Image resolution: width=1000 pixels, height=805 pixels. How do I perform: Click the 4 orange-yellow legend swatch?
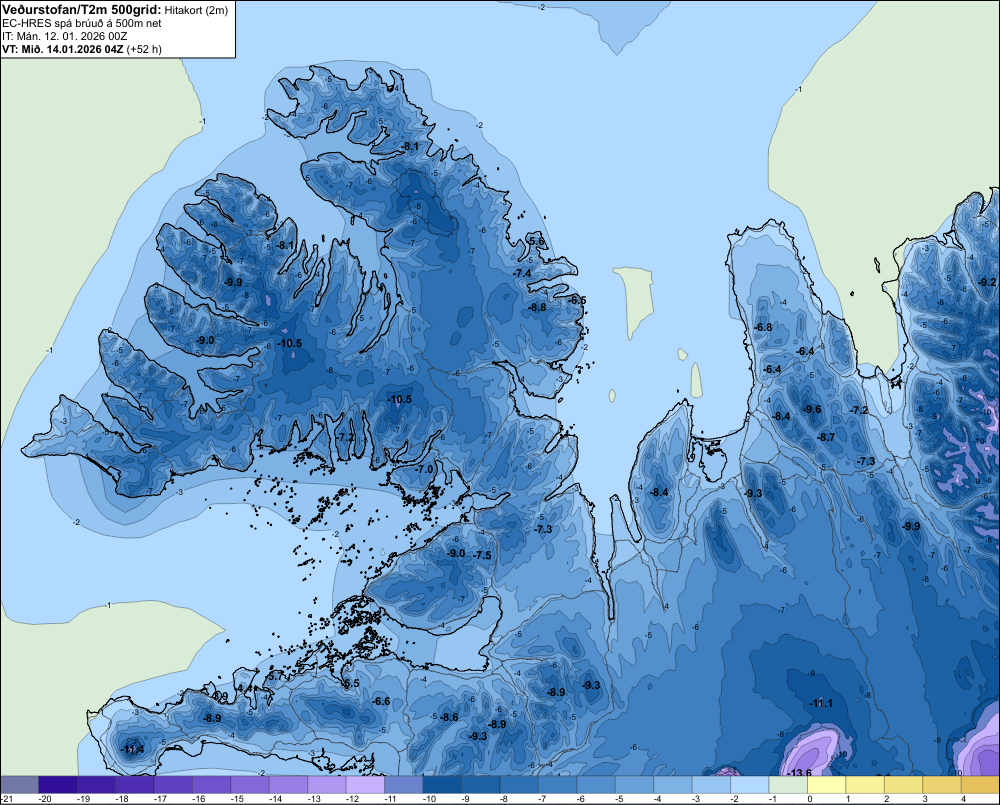pyautogui.click(x=980, y=785)
